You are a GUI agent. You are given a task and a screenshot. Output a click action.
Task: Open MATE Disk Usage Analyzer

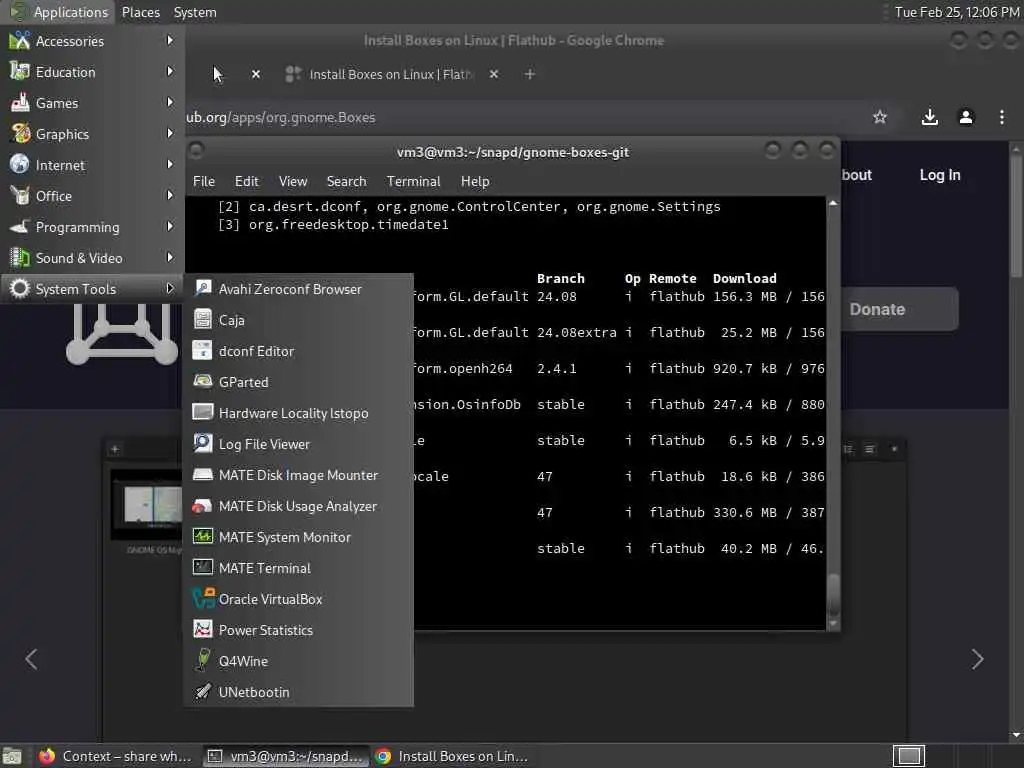(298, 505)
